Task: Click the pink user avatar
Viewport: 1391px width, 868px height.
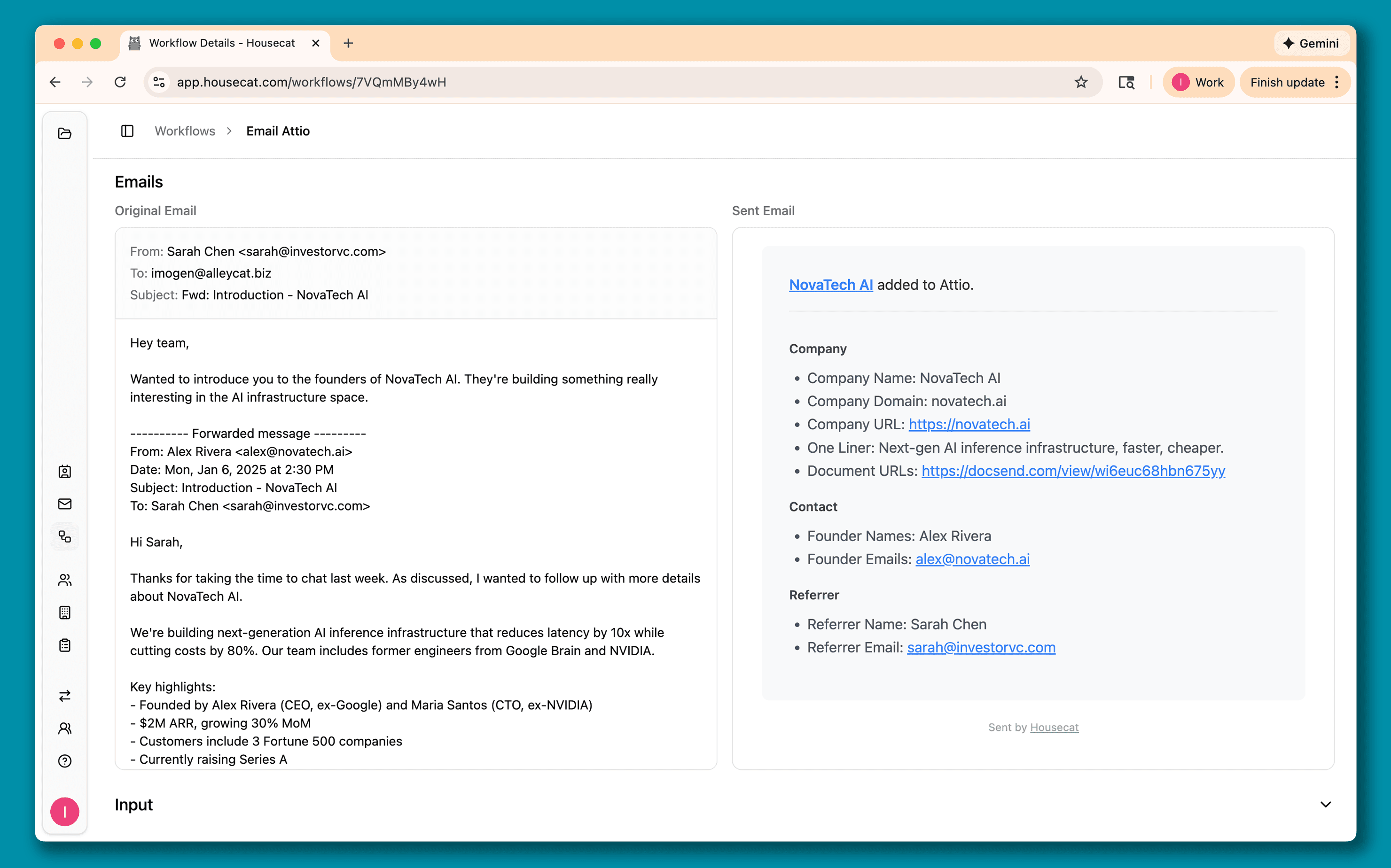Action: point(65,811)
